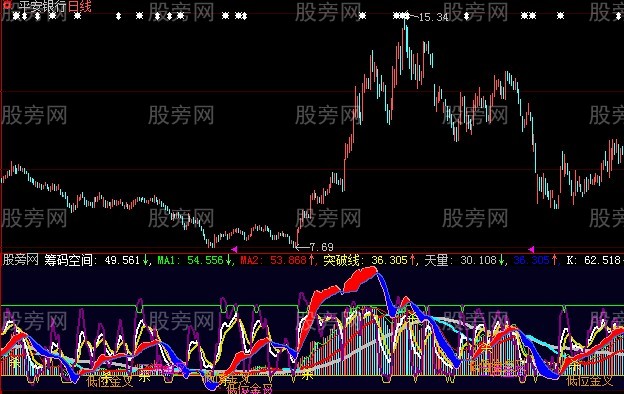The height and width of the screenshot is (394, 624).
Task: Select the 日线 period label
Action: pyautogui.click(x=80, y=6)
